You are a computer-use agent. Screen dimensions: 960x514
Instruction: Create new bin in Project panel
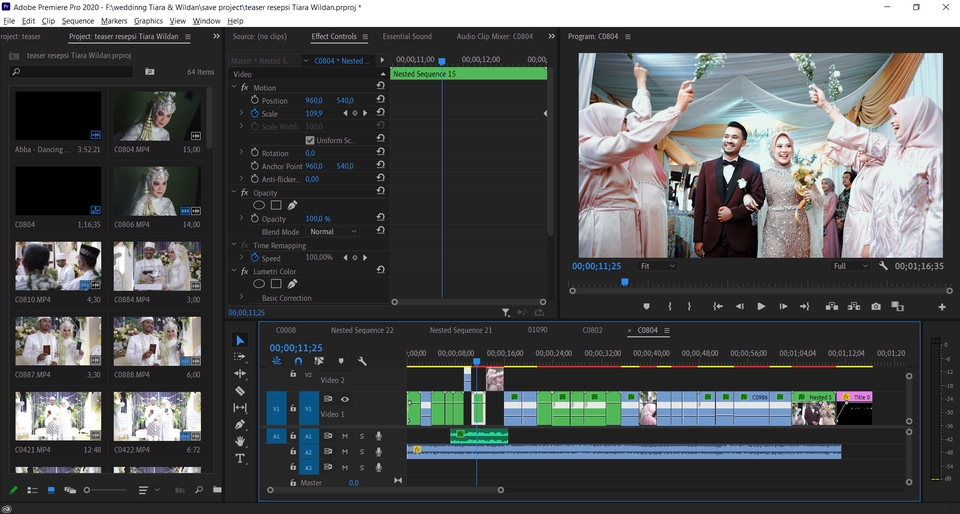[217, 490]
